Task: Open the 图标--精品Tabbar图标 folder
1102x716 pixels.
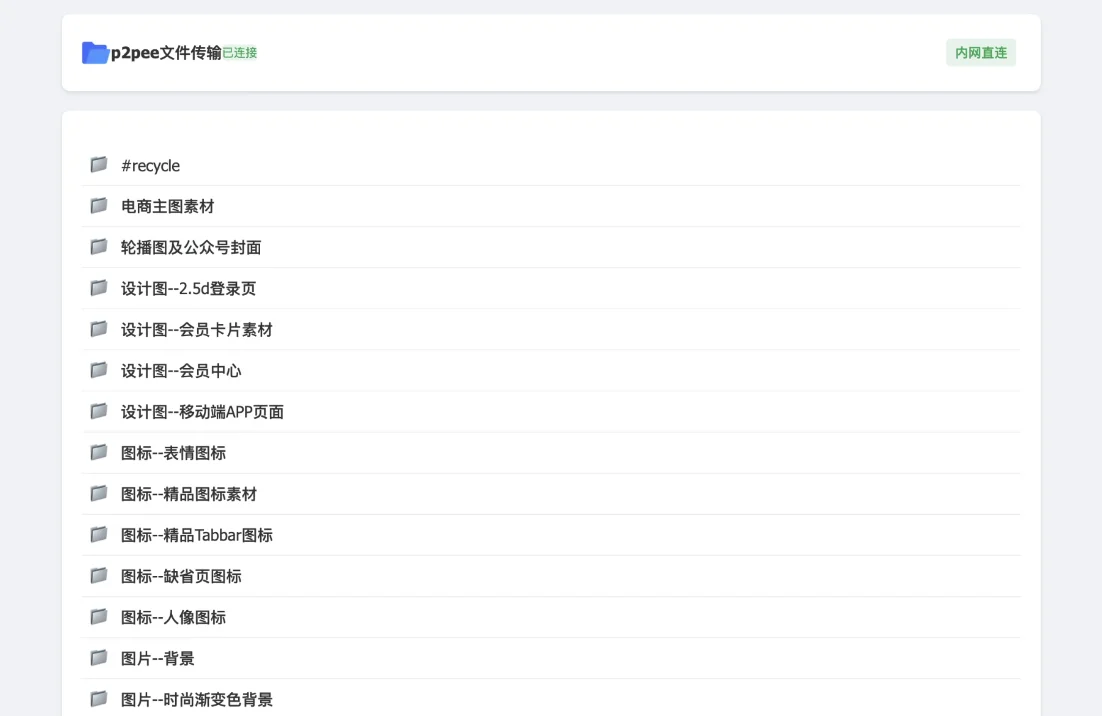Action: click(551, 535)
